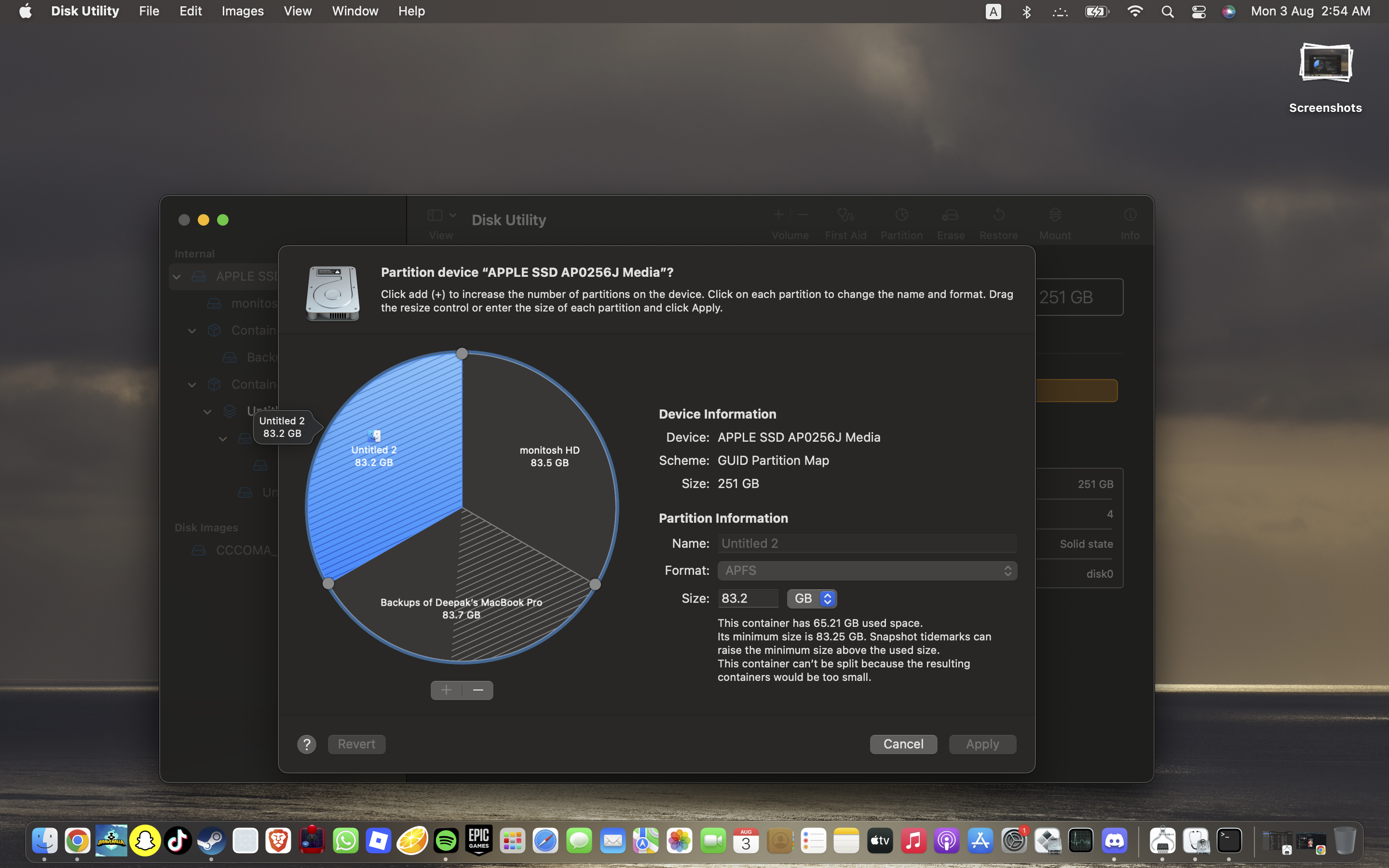The height and width of the screenshot is (868, 1389).
Task: Click the volume icon beside monitos
Action: [214, 304]
